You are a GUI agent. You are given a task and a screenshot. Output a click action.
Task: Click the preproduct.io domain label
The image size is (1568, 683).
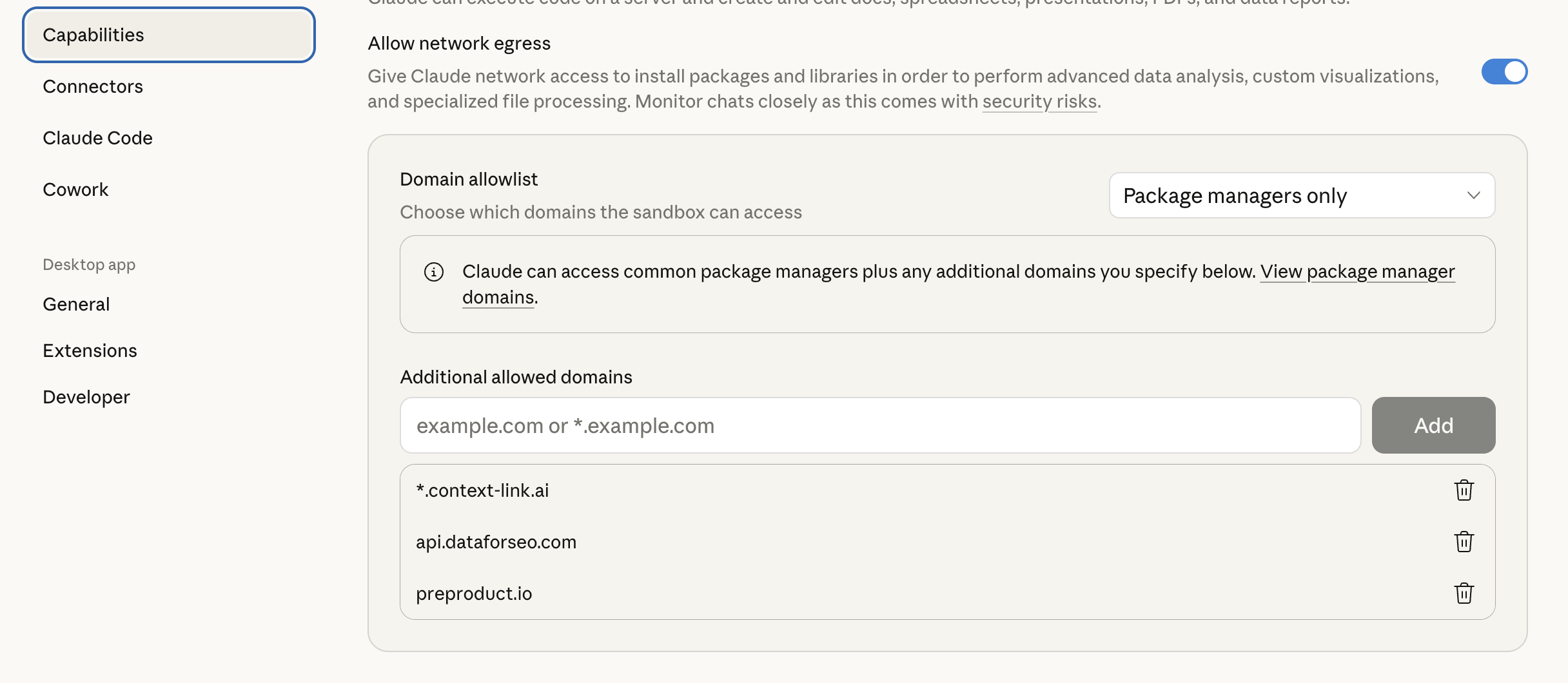pos(474,593)
